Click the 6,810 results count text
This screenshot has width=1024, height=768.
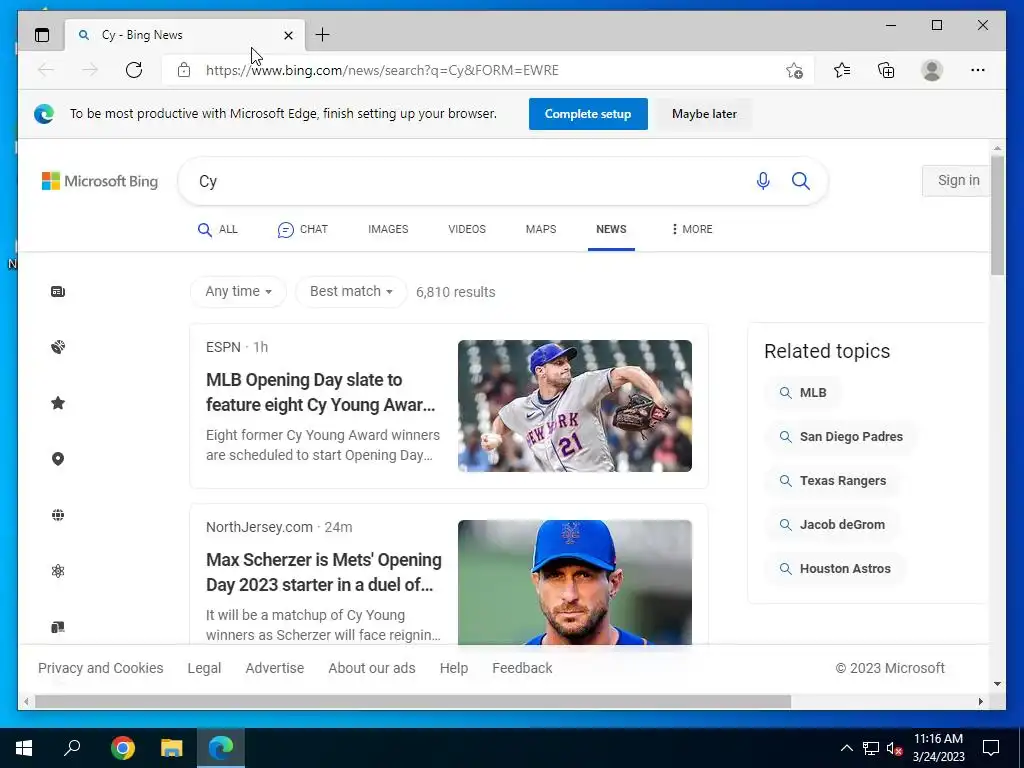coord(456,292)
